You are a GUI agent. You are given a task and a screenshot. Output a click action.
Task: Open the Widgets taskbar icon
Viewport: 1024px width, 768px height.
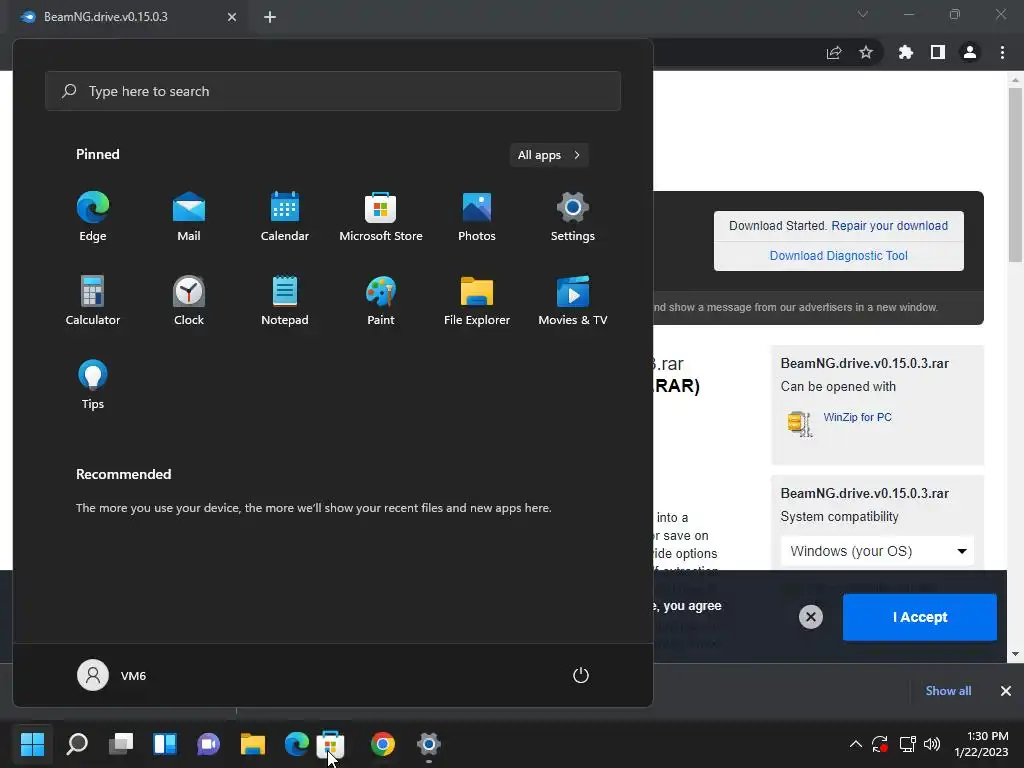point(165,743)
